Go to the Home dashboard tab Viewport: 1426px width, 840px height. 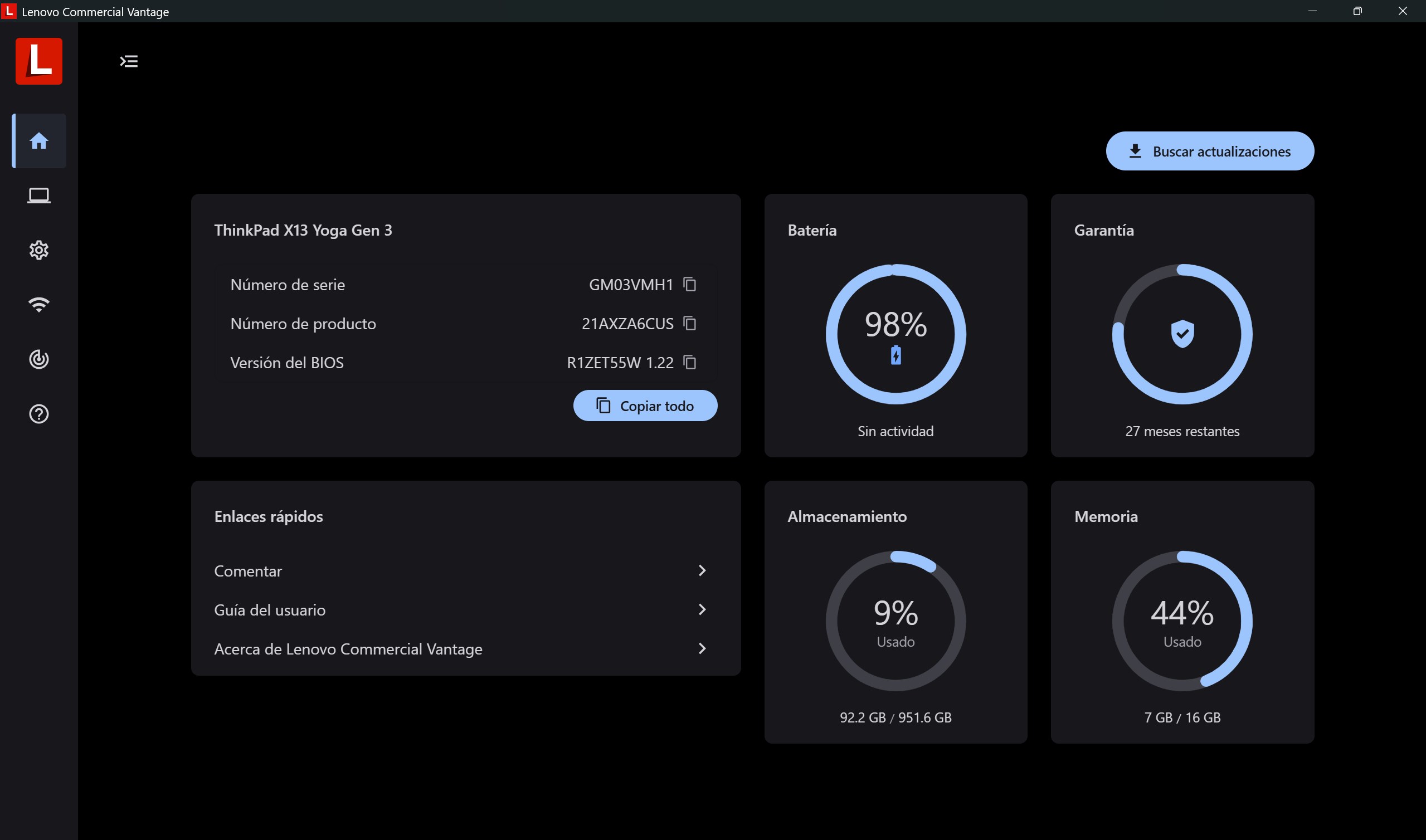click(x=39, y=141)
